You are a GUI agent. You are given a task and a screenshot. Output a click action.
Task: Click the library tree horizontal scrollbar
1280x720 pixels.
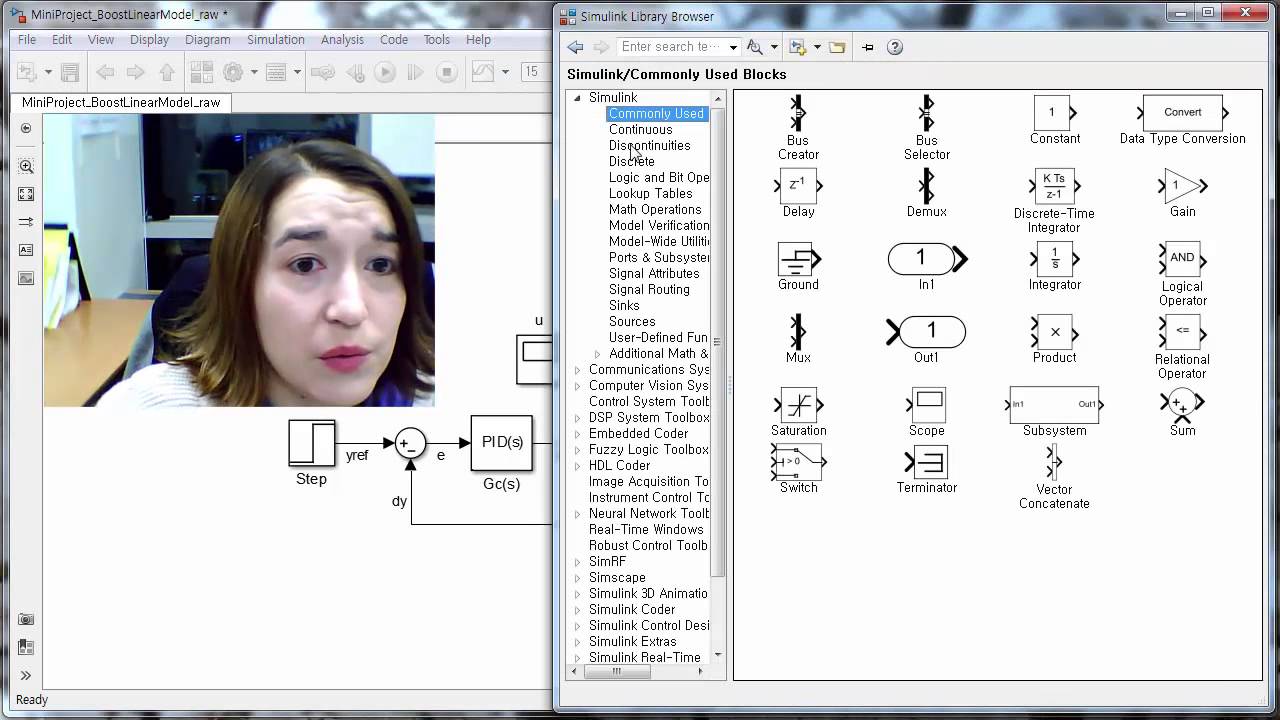pyautogui.click(x=616, y=672)
